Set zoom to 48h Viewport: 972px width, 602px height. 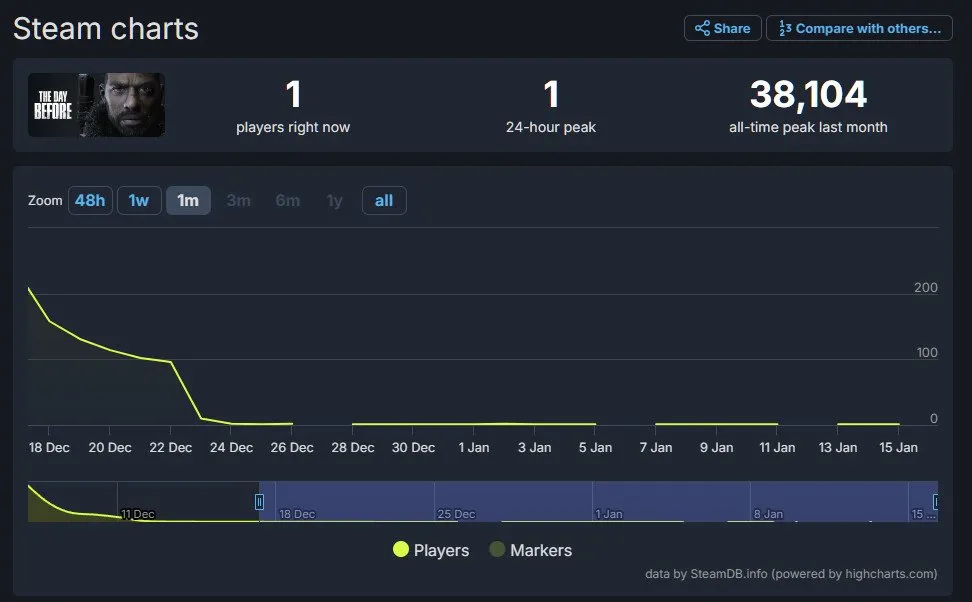point(90,200)
